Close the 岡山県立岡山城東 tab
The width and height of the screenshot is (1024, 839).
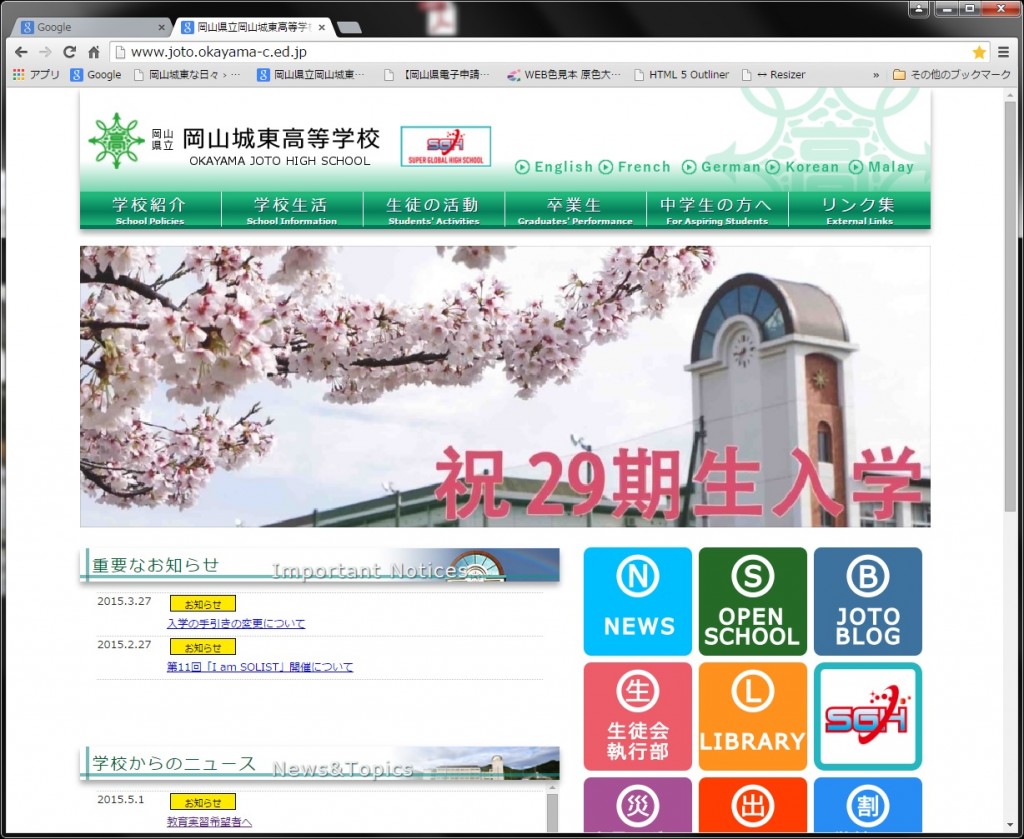tap(321, 27)
